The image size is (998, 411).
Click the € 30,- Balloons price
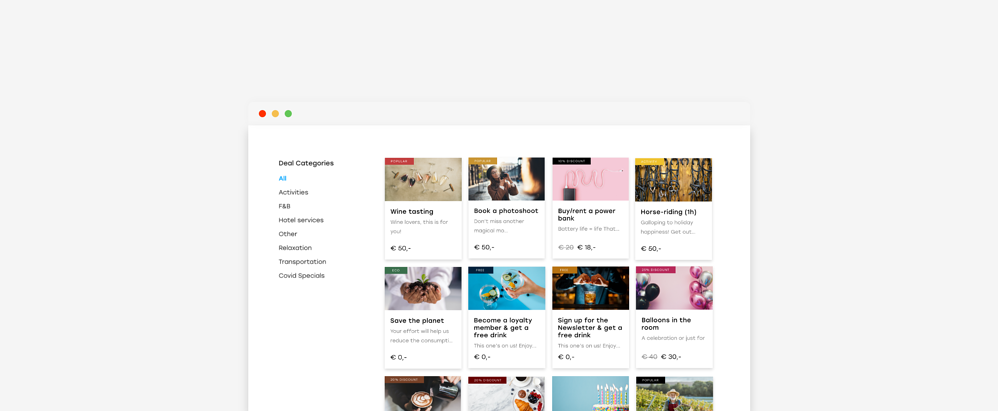click(671, 357)
